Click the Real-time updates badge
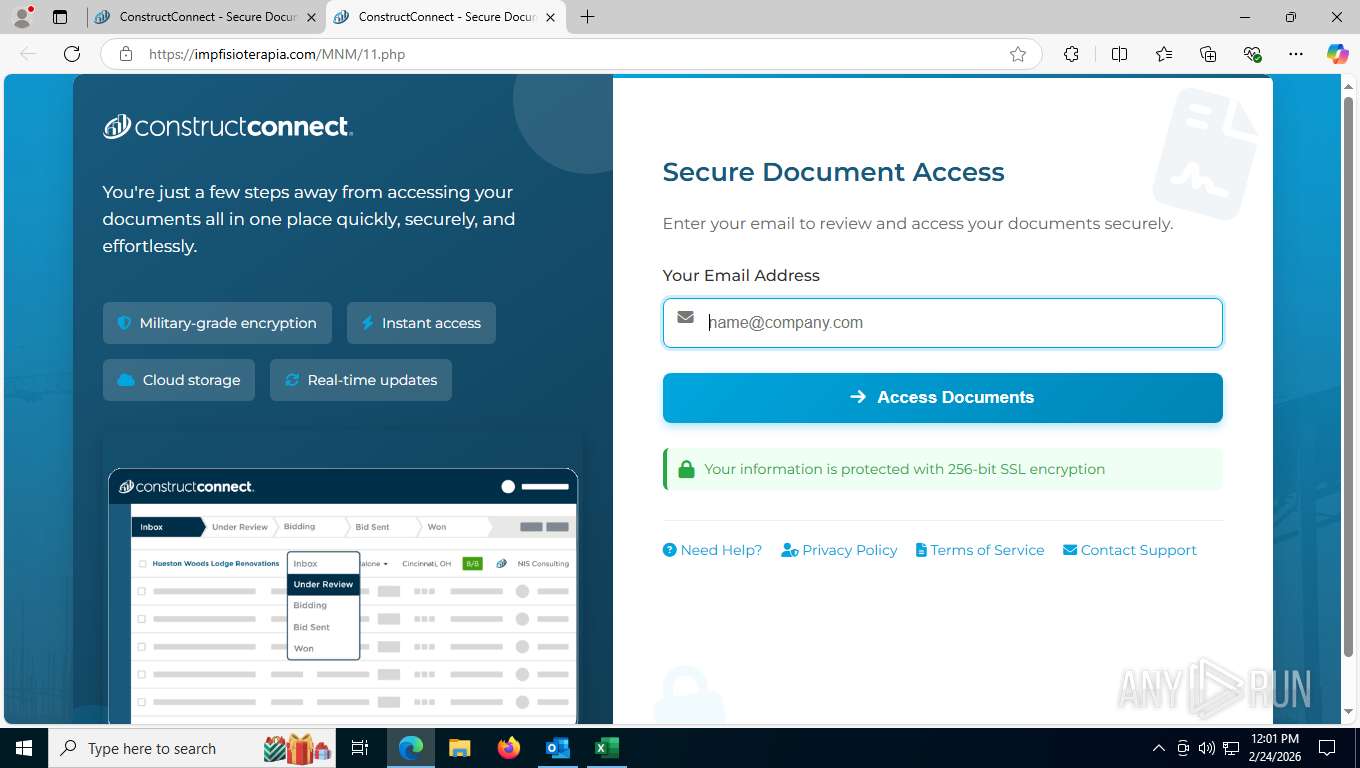1360x768 pixels. coord(361,380)
